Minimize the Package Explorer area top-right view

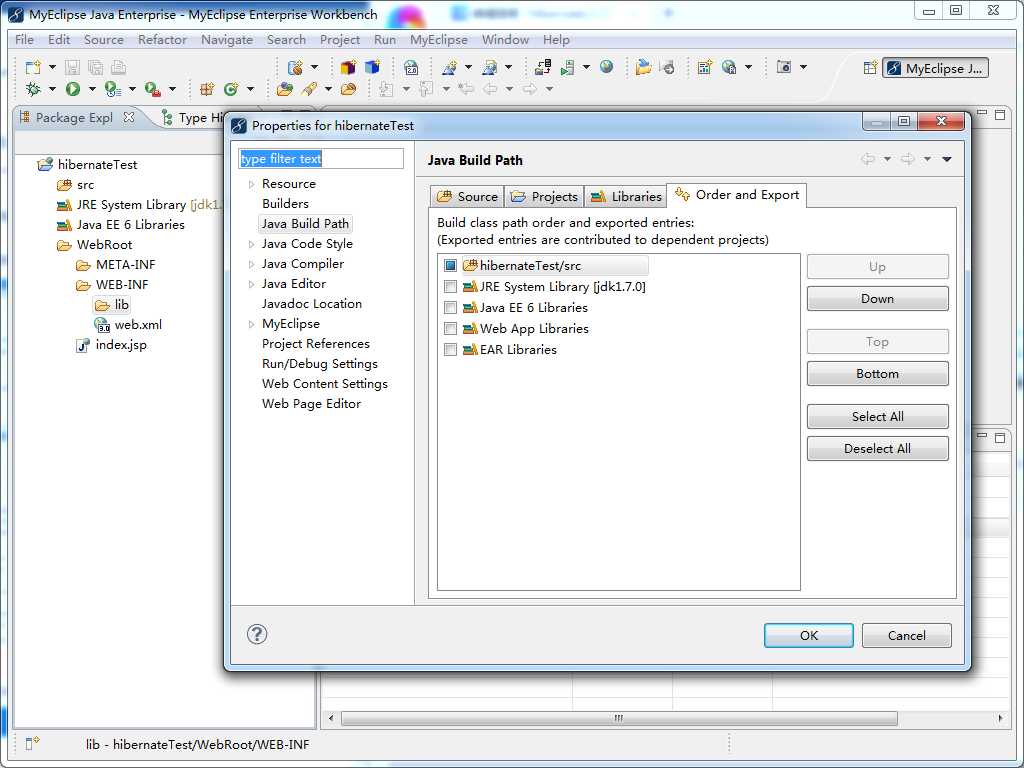(x=982, y=114)
